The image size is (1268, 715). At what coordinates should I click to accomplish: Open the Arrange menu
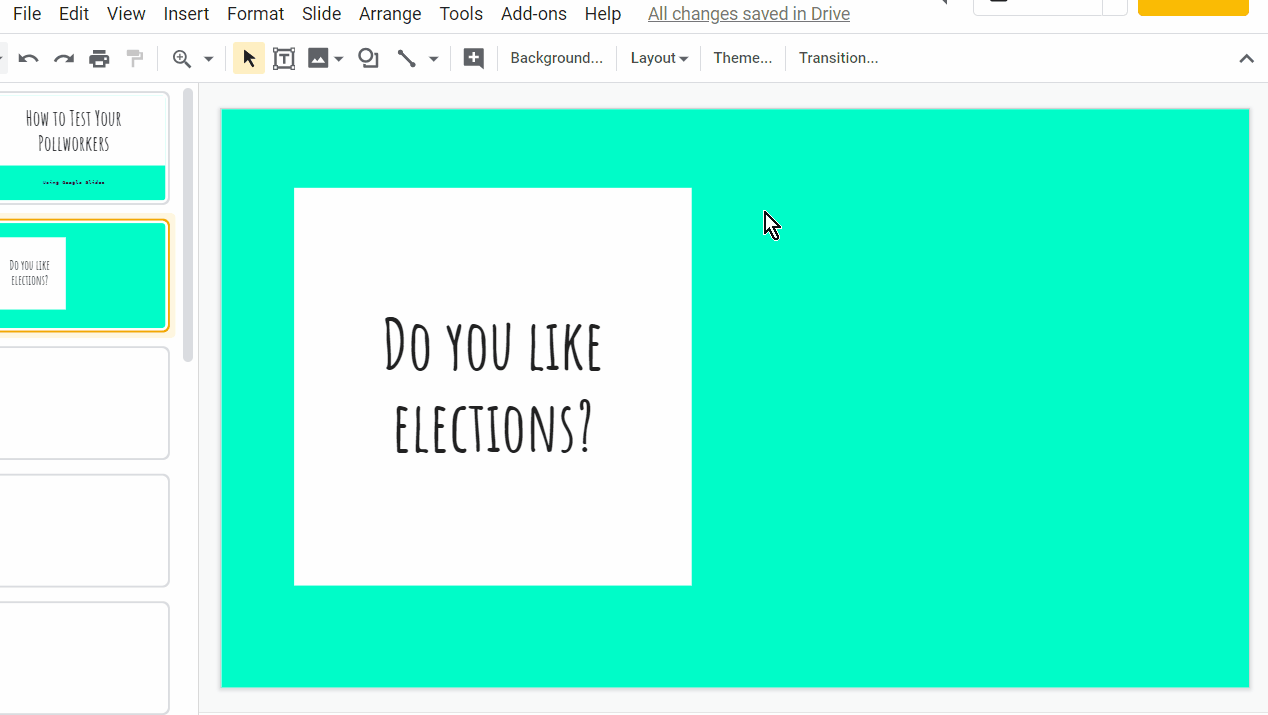coord(390,14)
